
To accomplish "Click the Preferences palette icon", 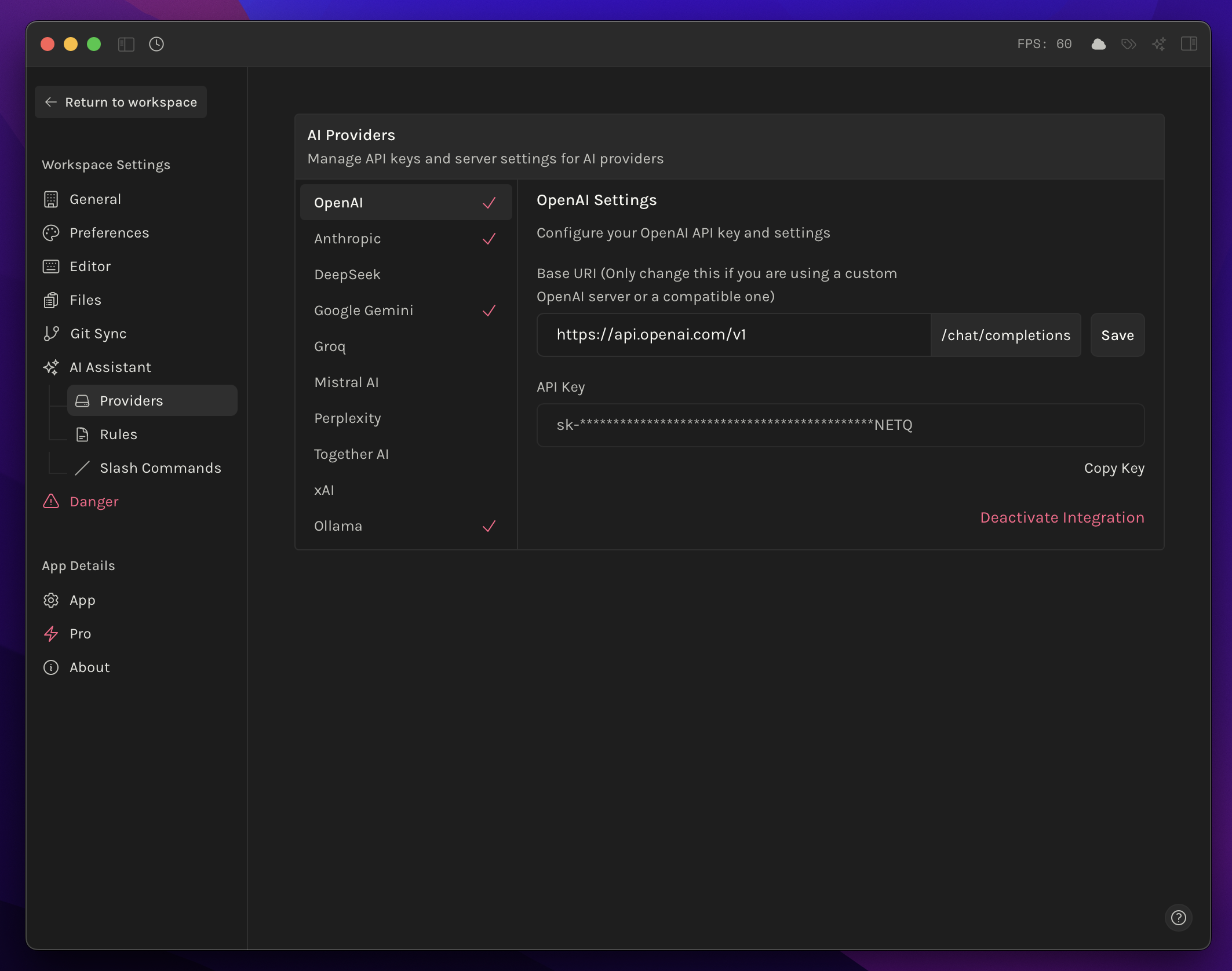I will 51,233.
